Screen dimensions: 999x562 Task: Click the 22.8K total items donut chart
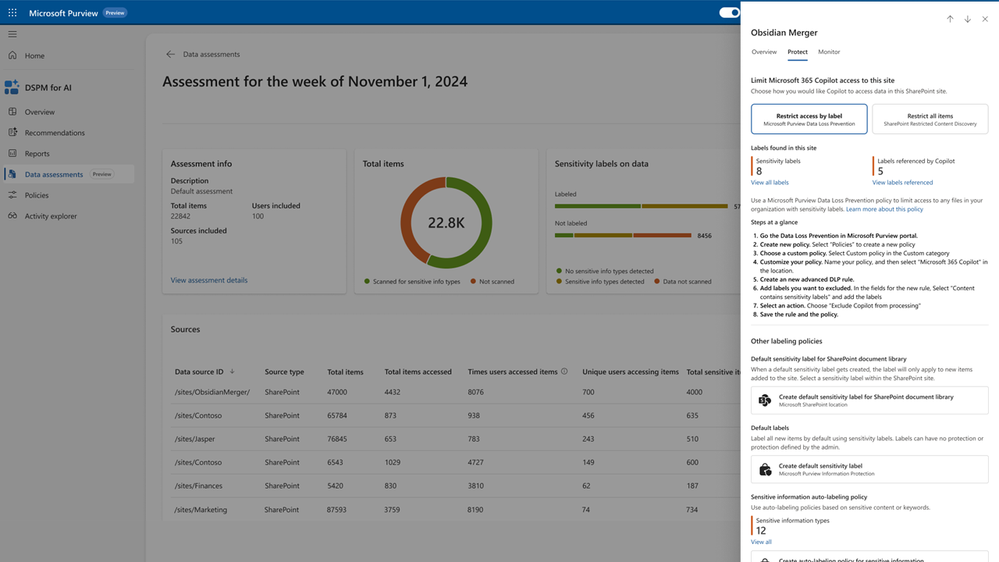tap(446, 222)
